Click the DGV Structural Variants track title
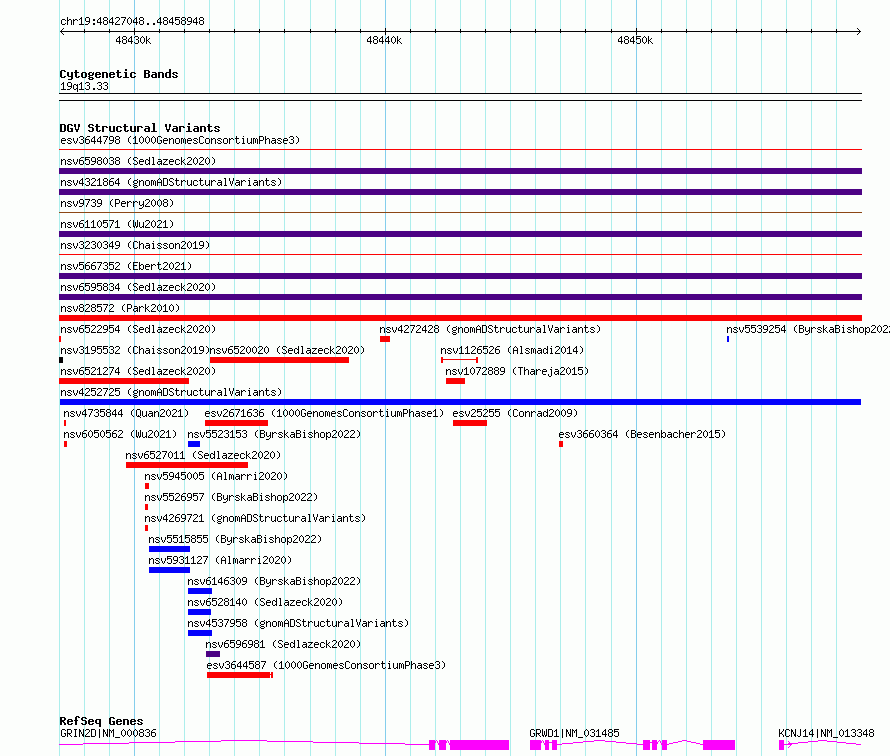This screenshot has height=756, width=890. click(x=140, y=128)
